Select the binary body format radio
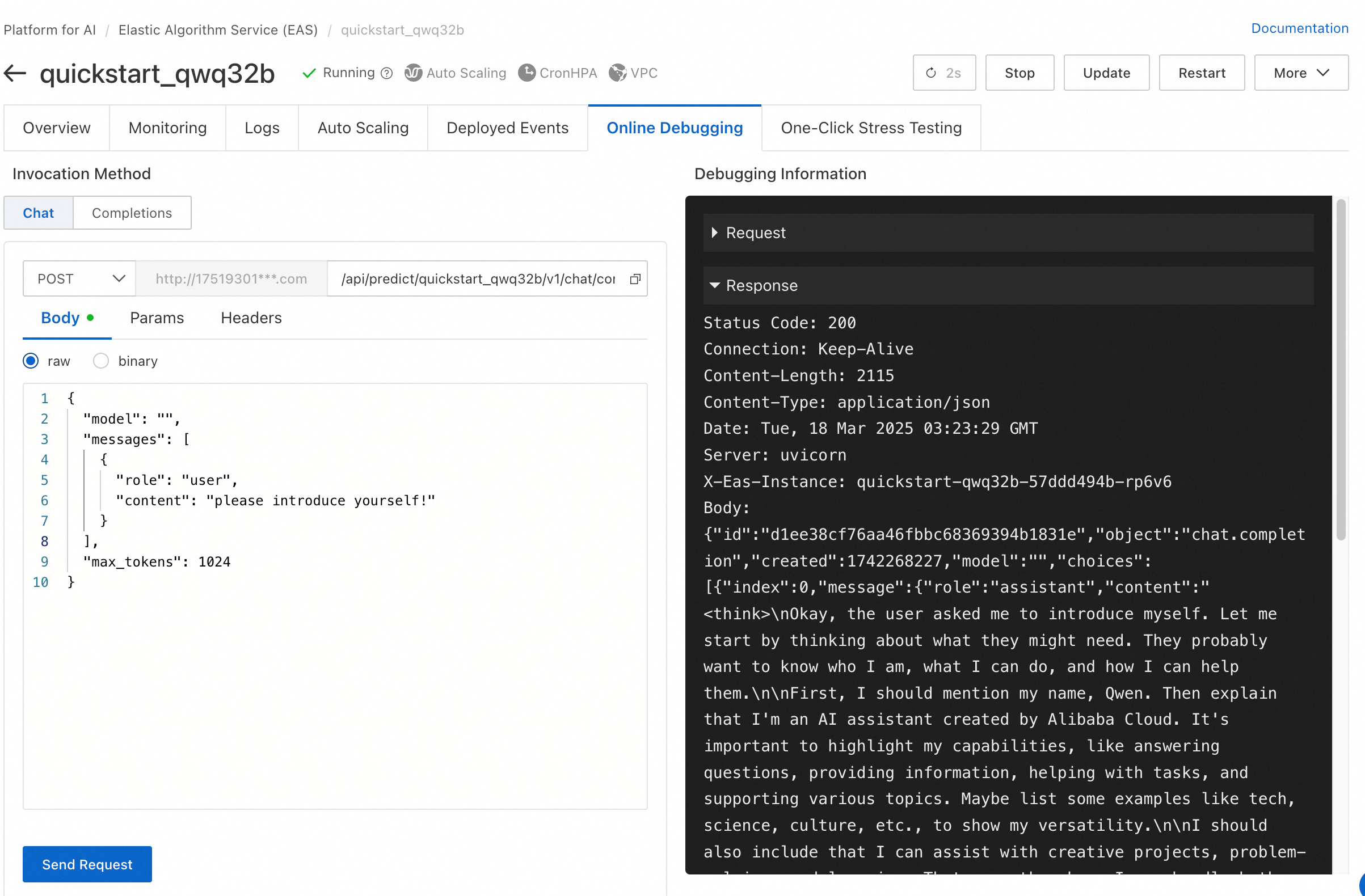This screenshot has height=896, width=1365. click(101, 361)
